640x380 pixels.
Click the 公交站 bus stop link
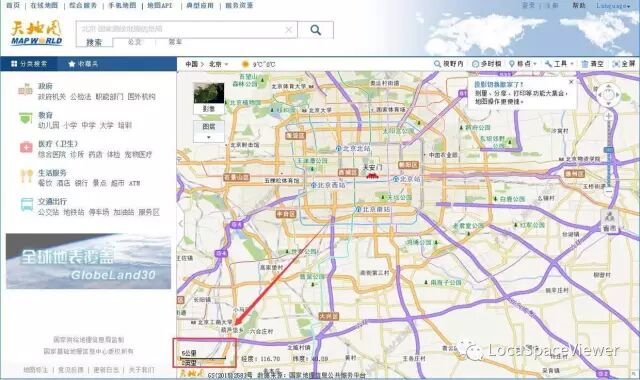pyautogui.click(x=49, y=212)
